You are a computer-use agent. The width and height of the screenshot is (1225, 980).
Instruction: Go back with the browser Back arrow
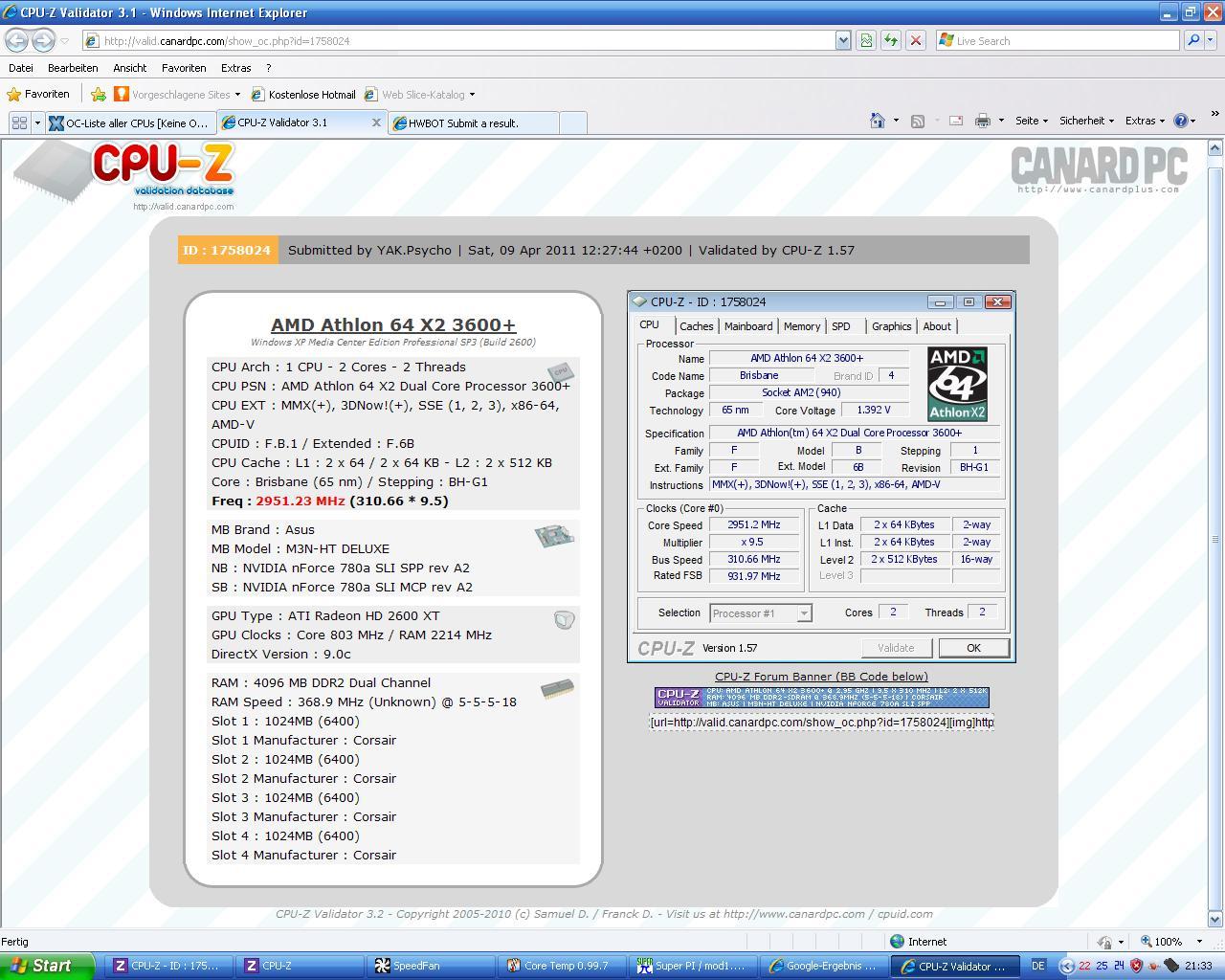coord(16,40)
